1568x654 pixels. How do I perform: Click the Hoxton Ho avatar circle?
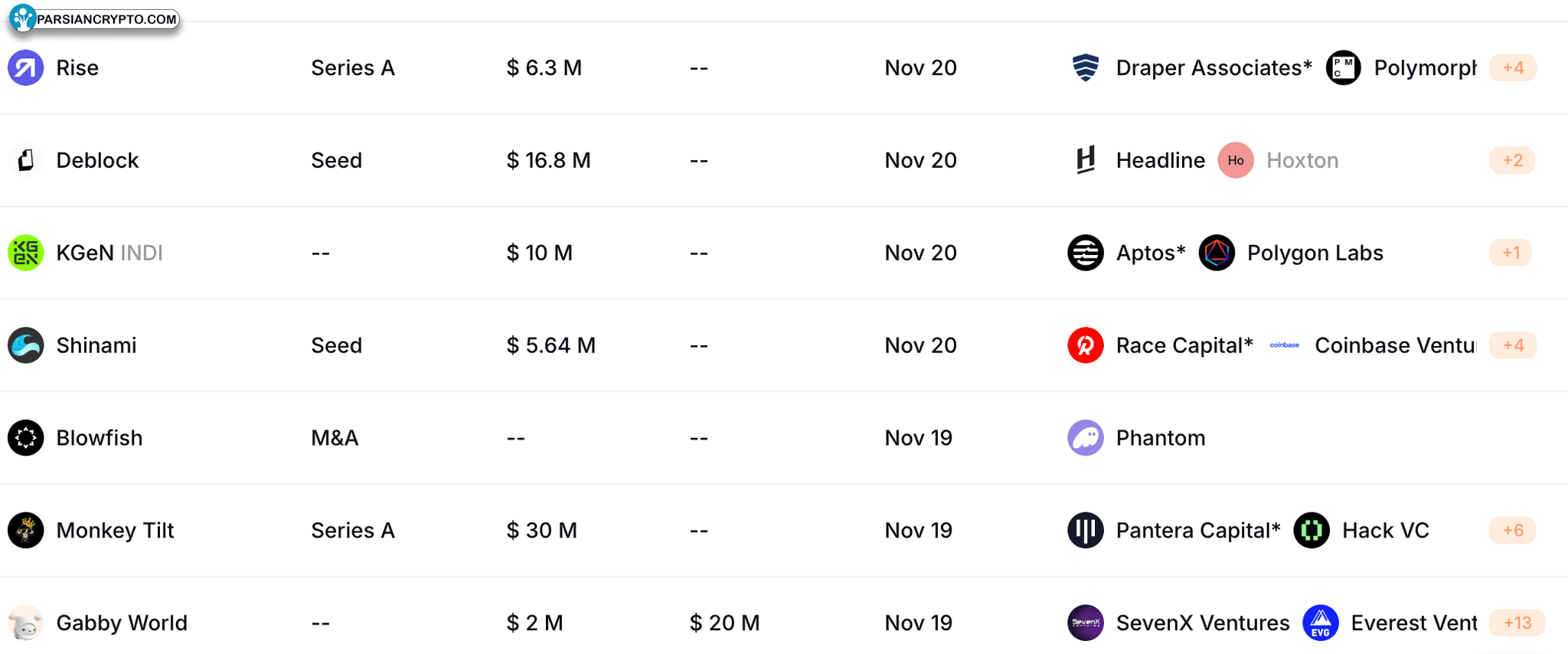pyautogui.click(x=1236, y=160)
